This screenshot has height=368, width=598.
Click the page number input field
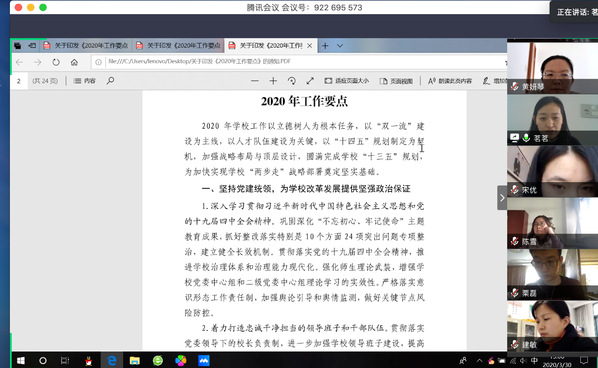tap(19, 81)
